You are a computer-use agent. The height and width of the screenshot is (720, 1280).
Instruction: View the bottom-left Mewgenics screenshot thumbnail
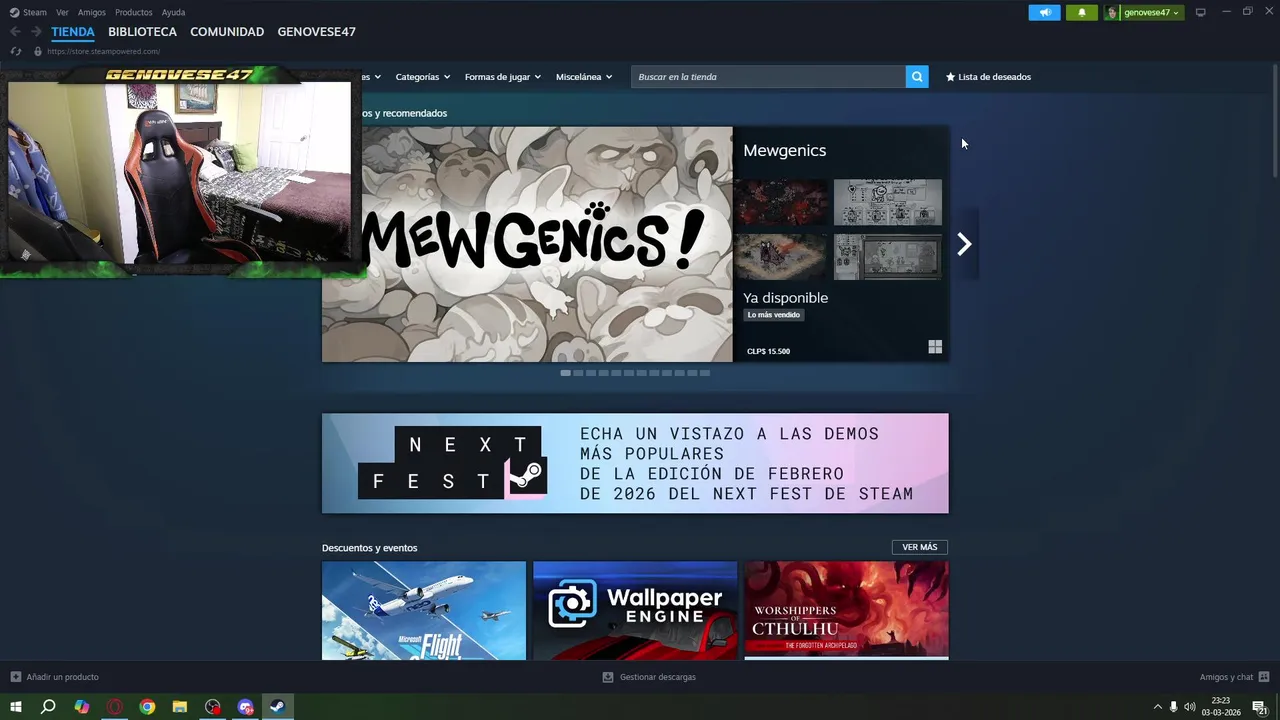pos(781,257)
